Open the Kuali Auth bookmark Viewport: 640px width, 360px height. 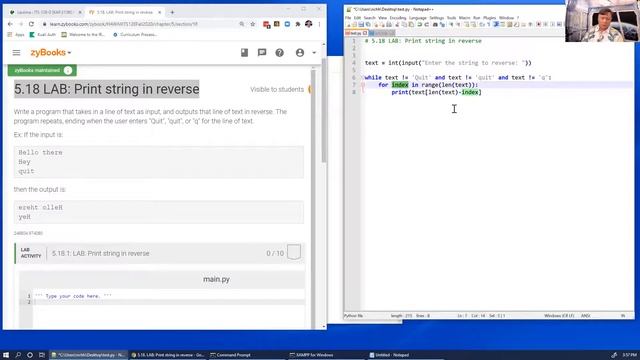pos(42,35)
